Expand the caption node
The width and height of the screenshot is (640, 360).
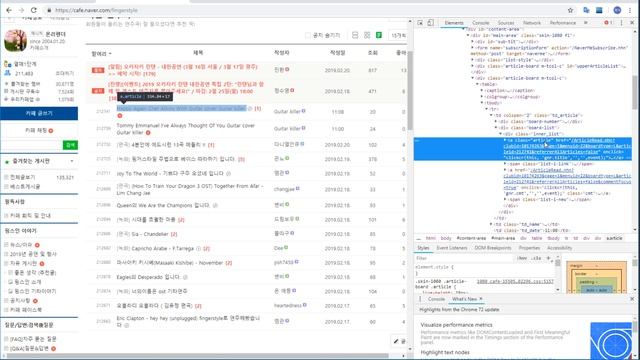pos(482,90)
